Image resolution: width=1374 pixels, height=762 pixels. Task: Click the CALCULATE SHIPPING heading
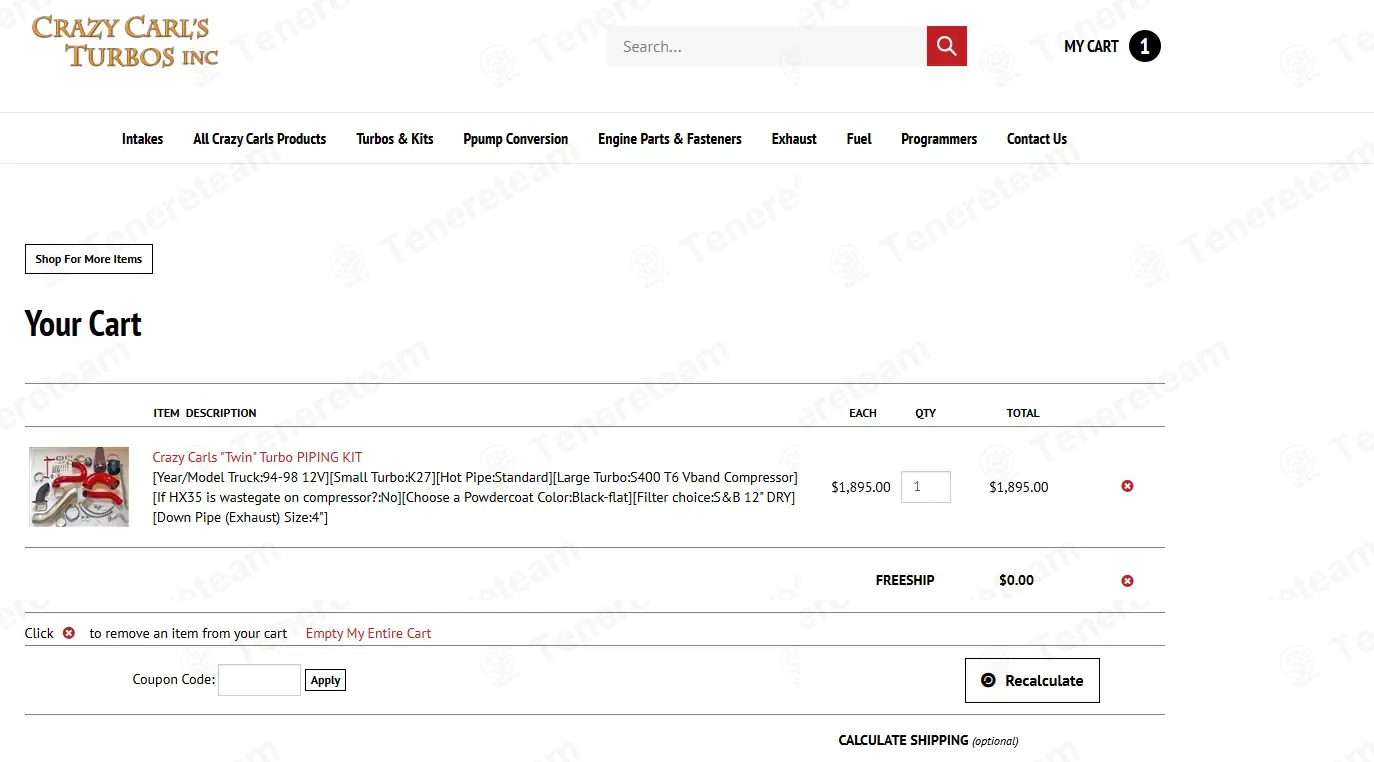[x=903, y=741]
